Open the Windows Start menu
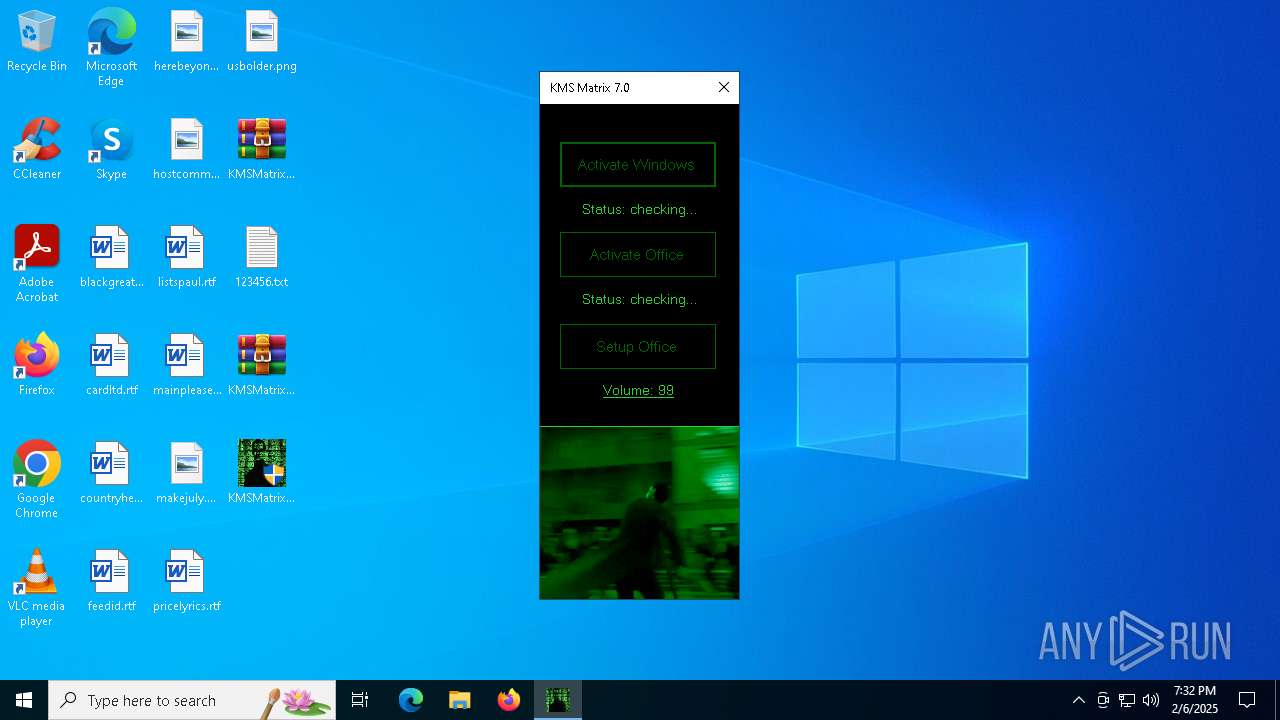 point(24,700)
